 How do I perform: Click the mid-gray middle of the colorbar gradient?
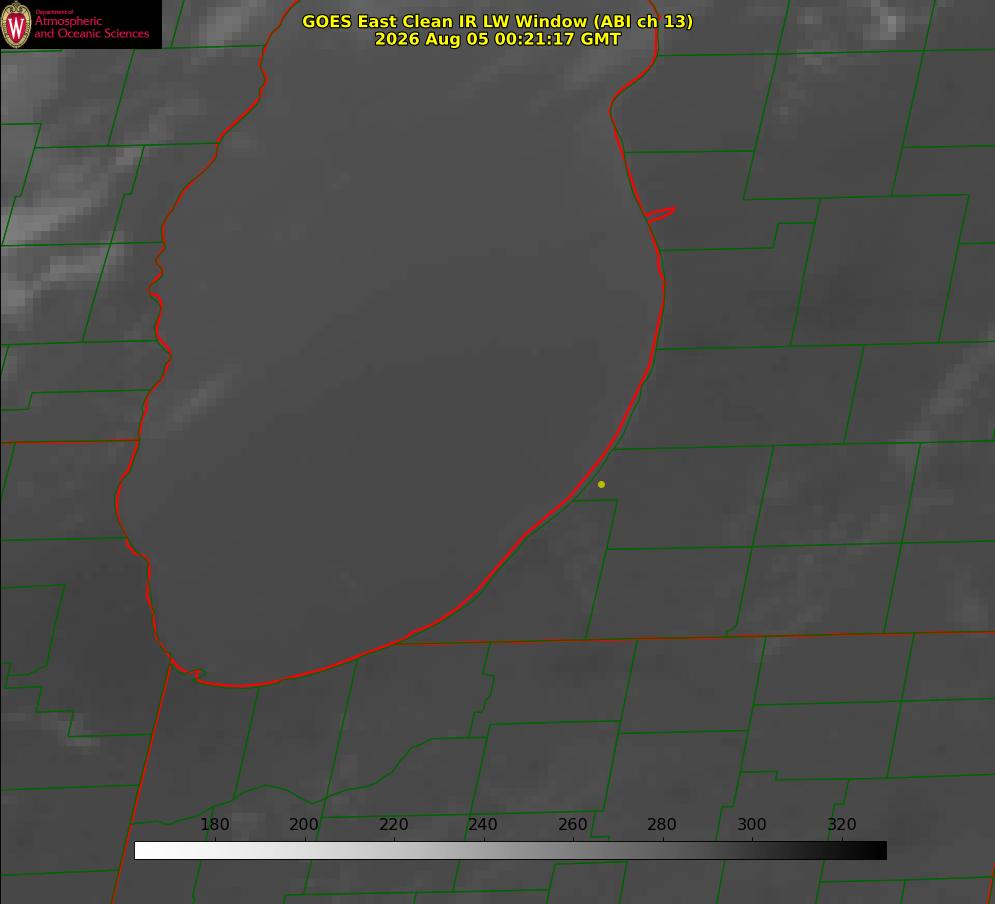coord(510,851)
